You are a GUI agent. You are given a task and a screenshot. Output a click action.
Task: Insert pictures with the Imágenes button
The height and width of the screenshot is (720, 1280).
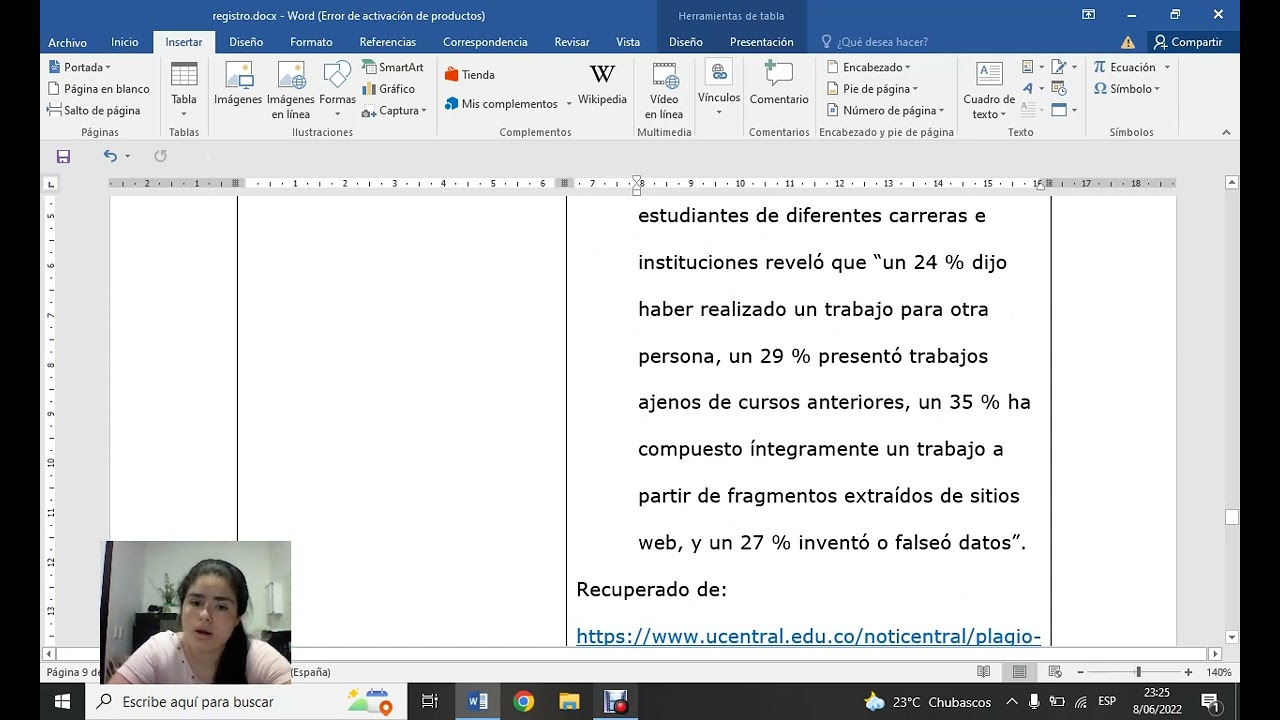click(x=238, y=84)
